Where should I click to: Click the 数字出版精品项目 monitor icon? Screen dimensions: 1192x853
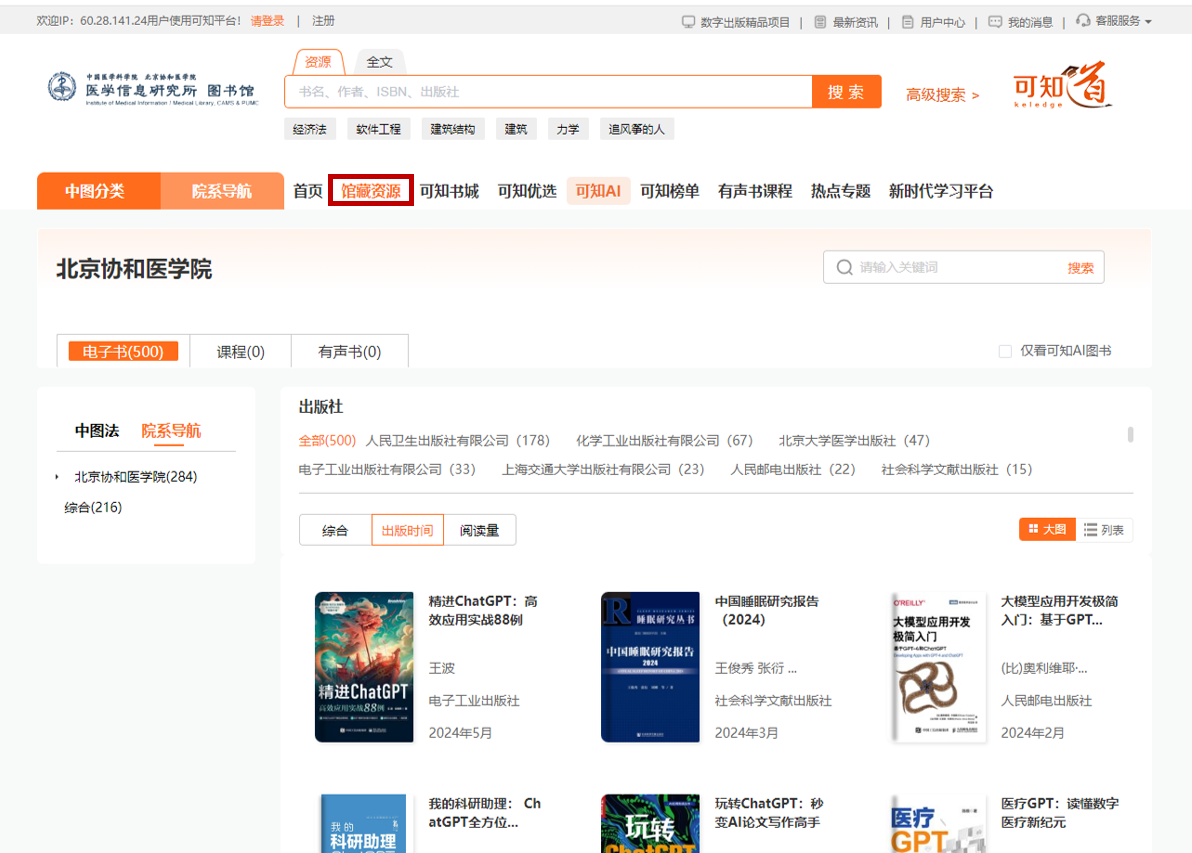[688, 22]
